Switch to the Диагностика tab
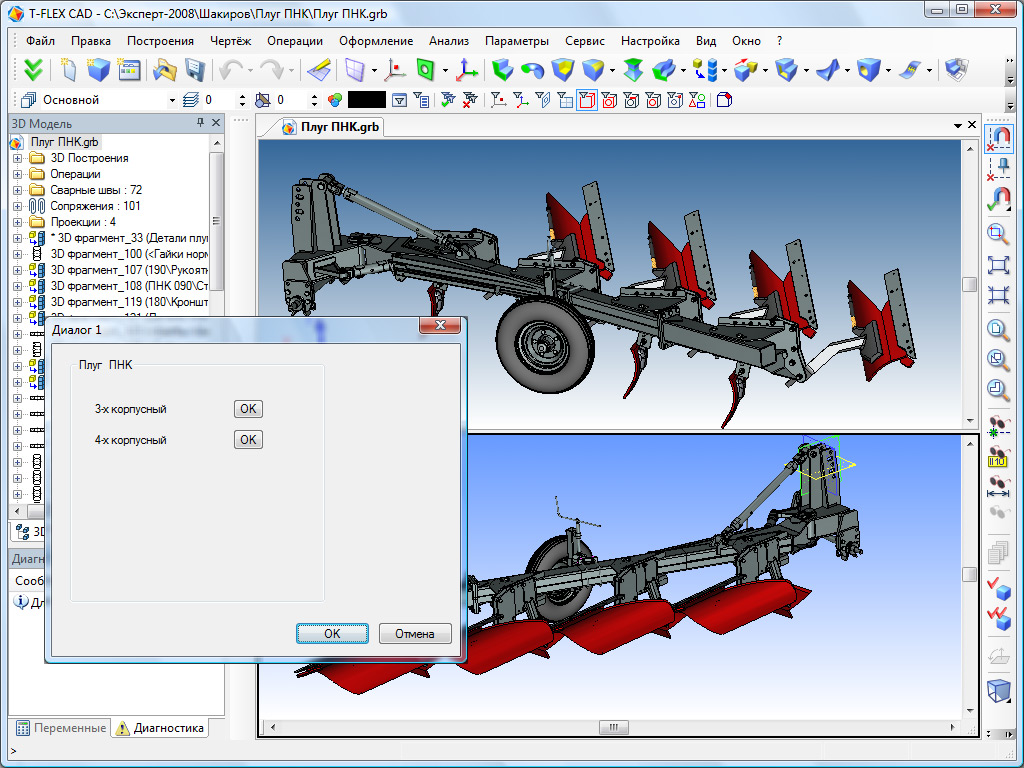 tap(160, 728)
